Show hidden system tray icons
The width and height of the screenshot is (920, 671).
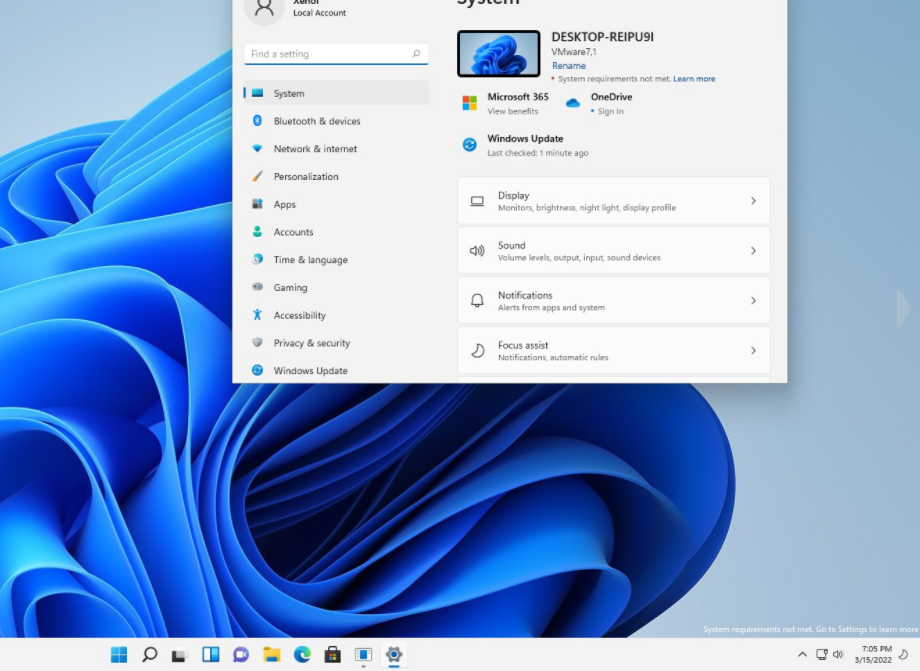(x=802, y=655)
